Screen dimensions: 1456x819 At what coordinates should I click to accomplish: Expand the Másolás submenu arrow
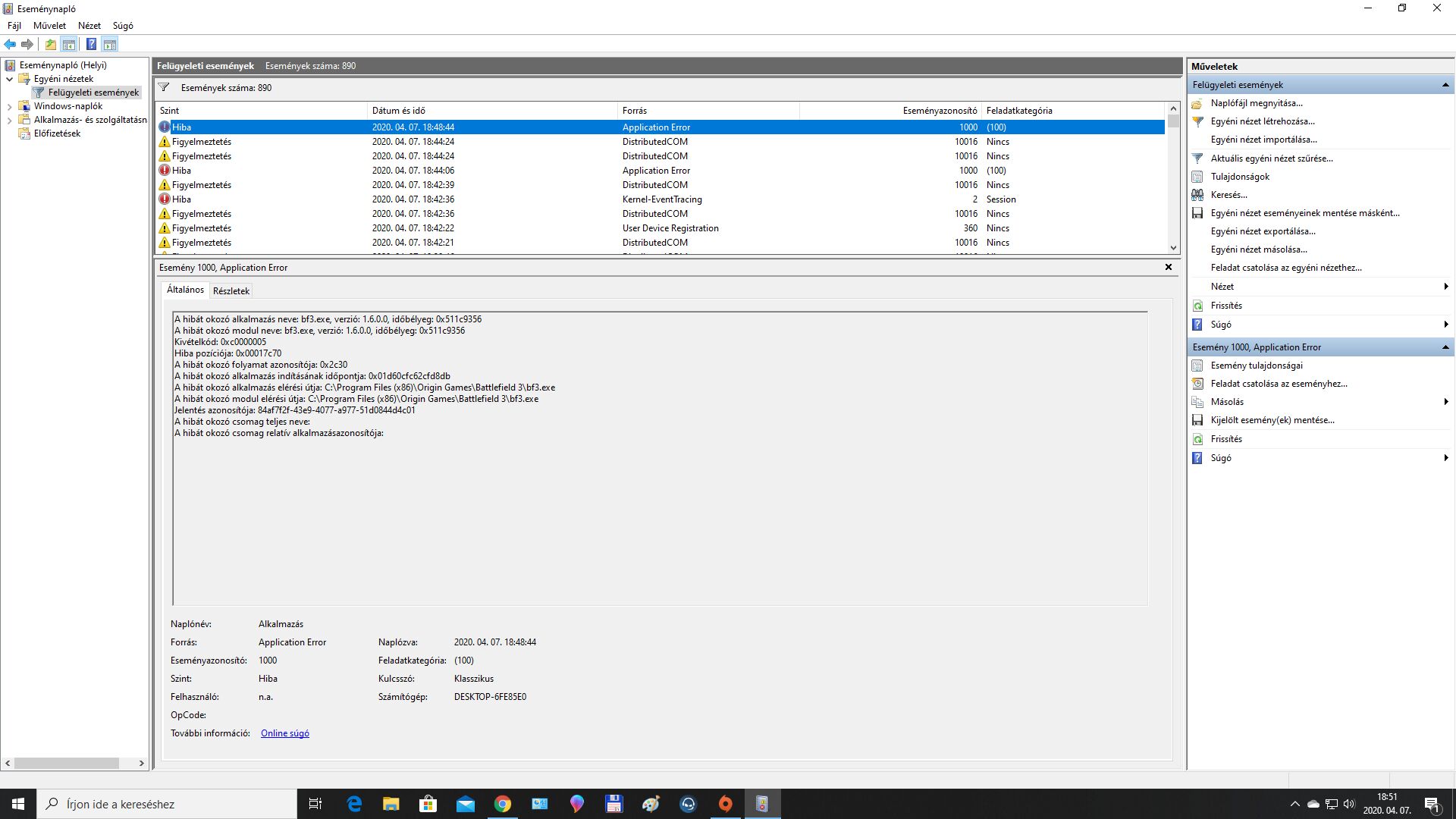(x=1445, y=402)
